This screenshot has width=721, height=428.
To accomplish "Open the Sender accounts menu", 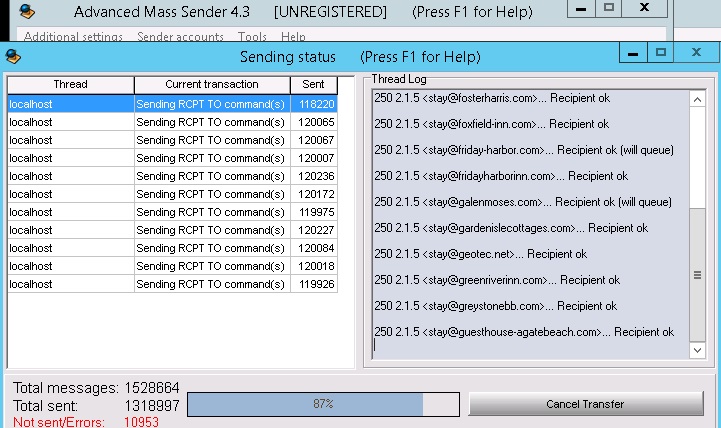I will point(180,36).
